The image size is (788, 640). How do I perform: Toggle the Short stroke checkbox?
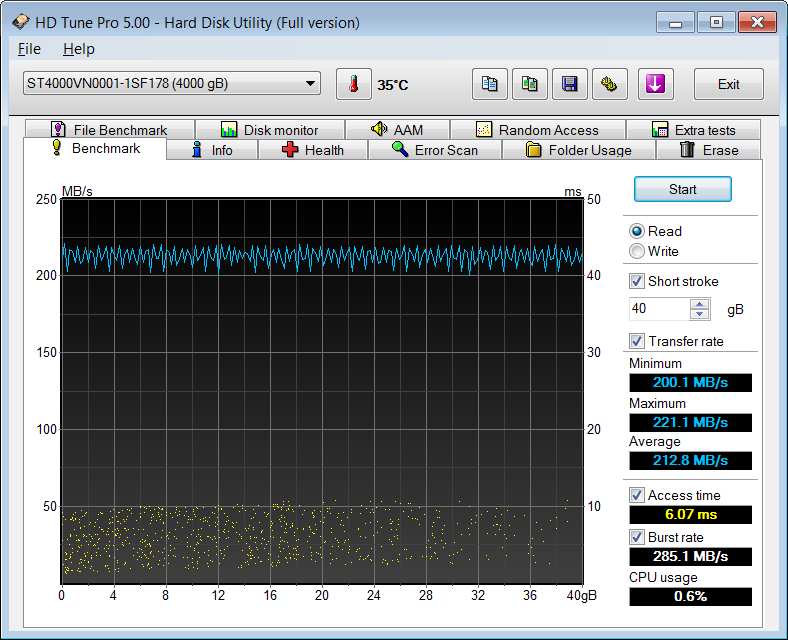637,281
